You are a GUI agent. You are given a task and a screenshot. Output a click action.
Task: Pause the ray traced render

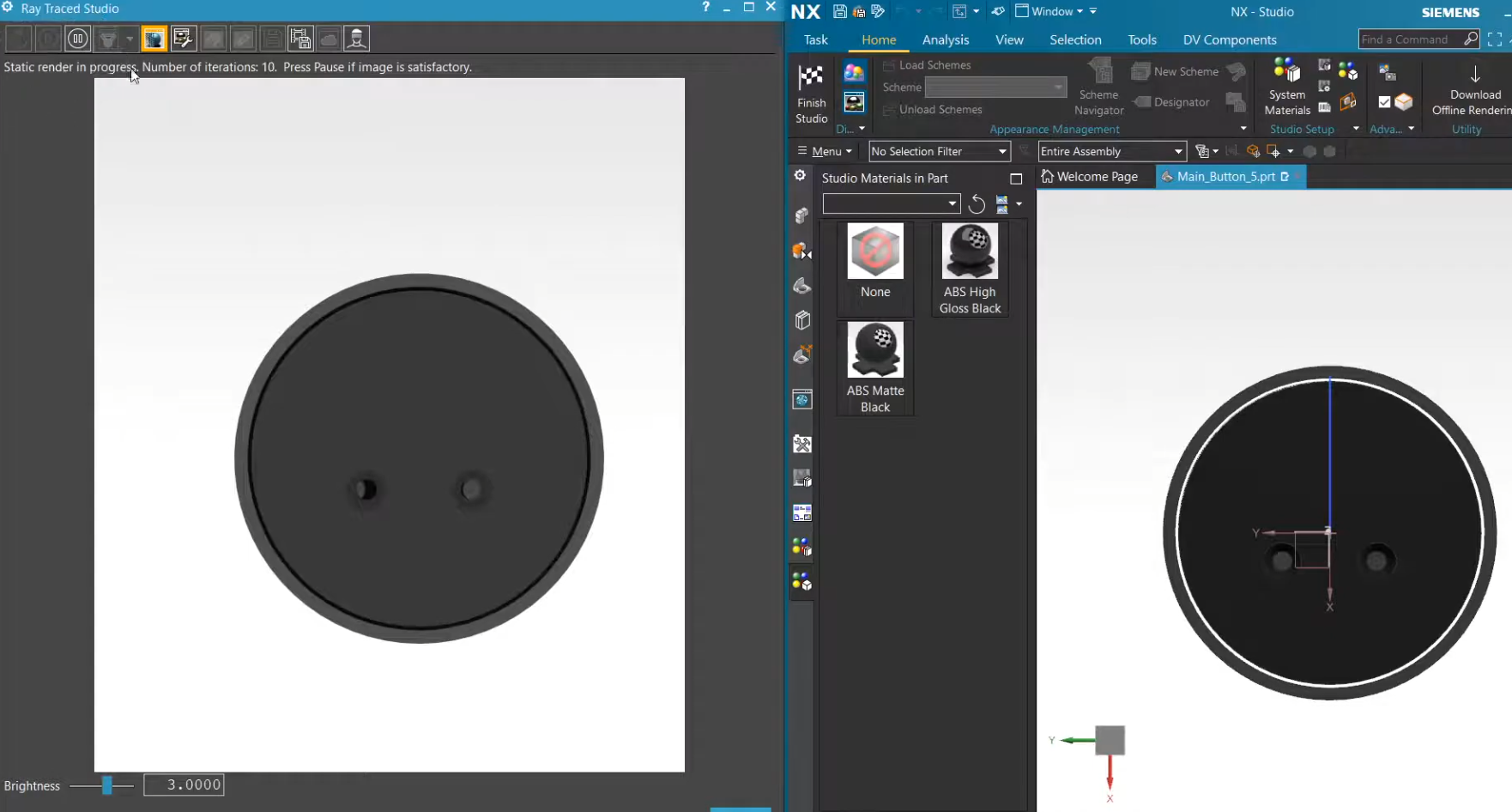tap(77, 39)
